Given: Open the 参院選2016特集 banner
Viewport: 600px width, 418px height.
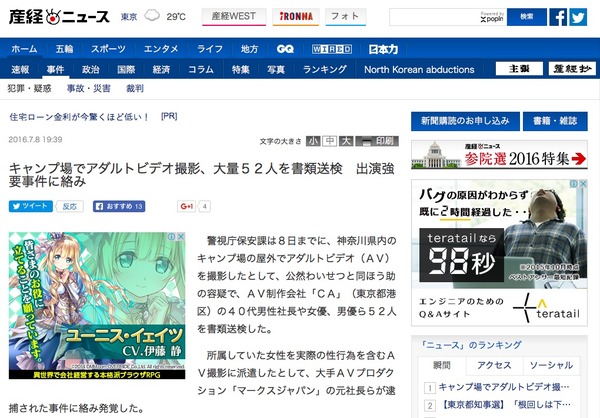Looking at the screenshot, I should [x=499, y=155].
